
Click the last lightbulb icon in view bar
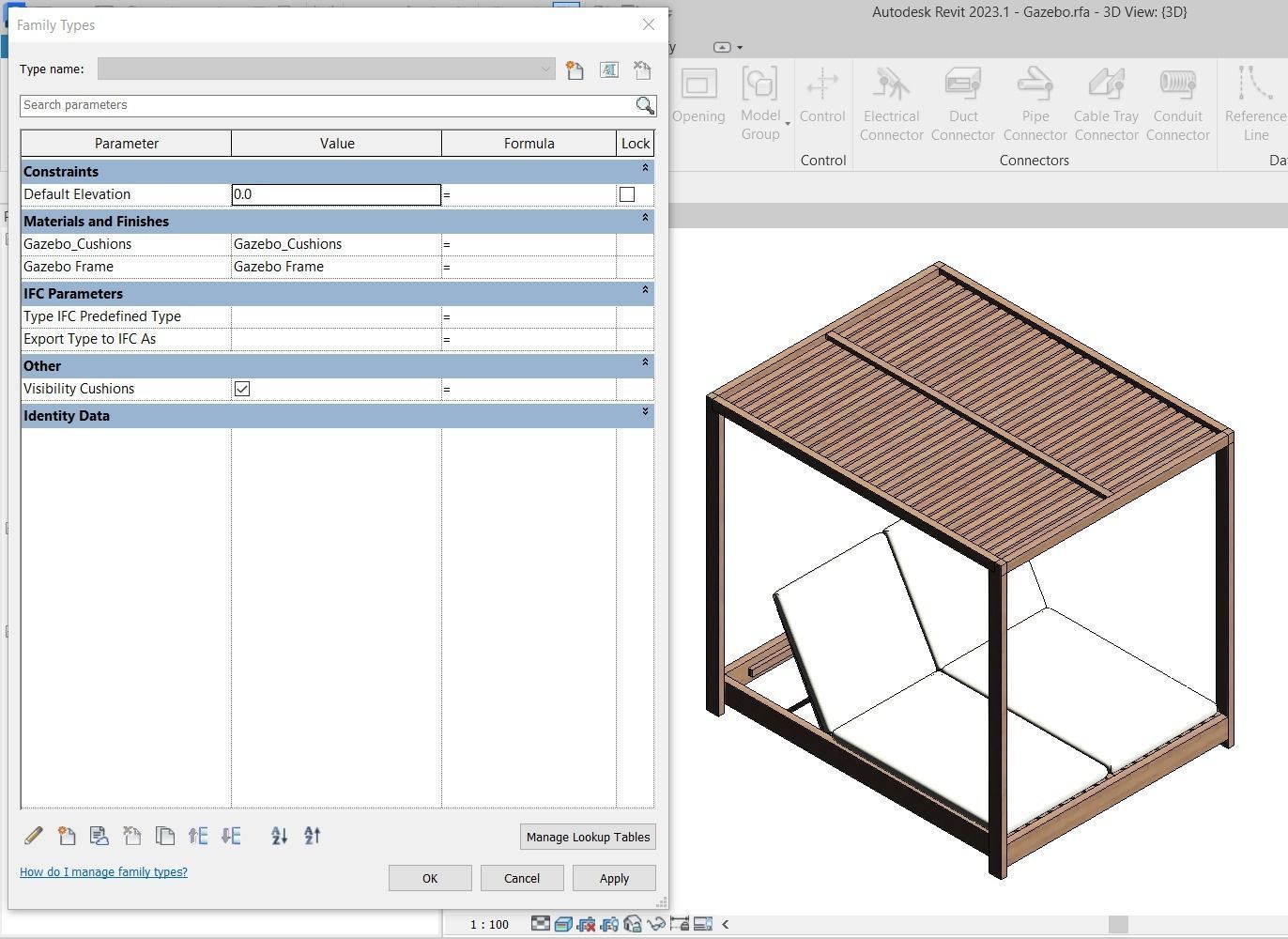coord(702,924)
